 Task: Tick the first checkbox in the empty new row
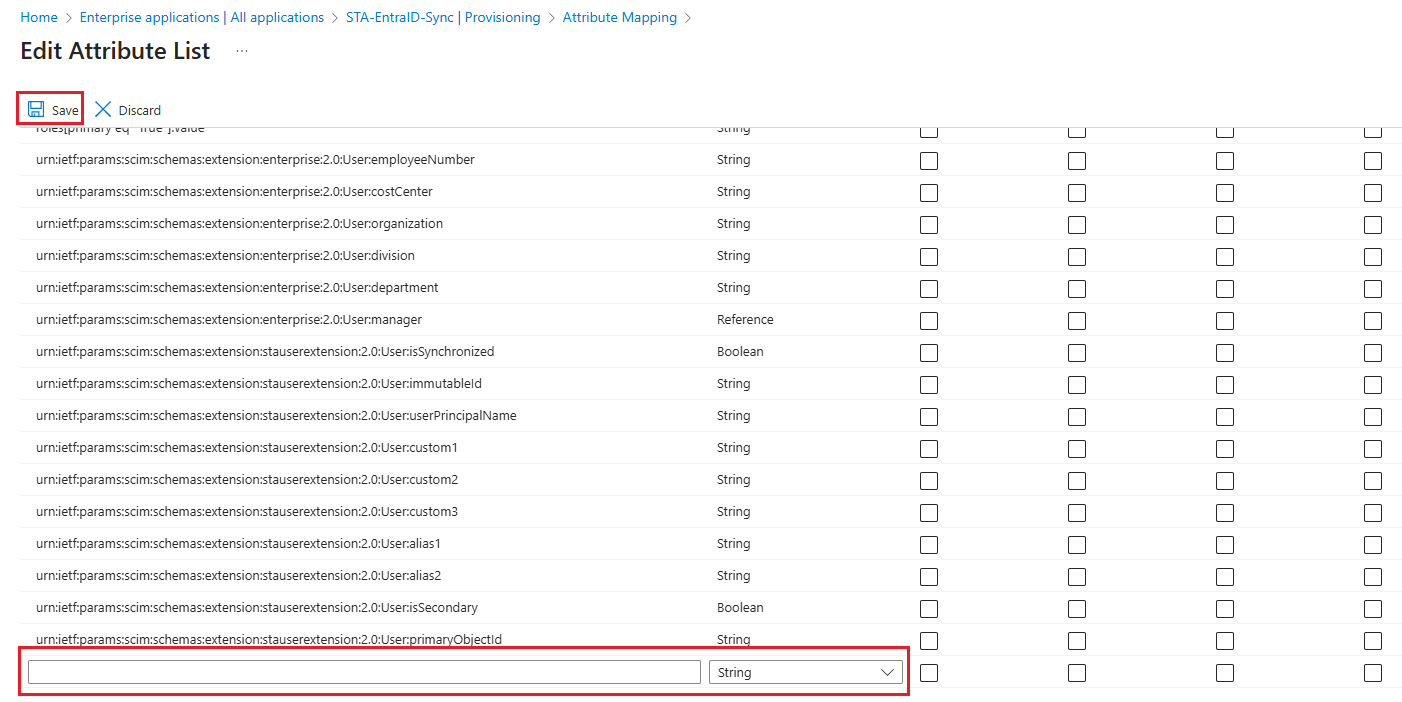coord(929,673)
